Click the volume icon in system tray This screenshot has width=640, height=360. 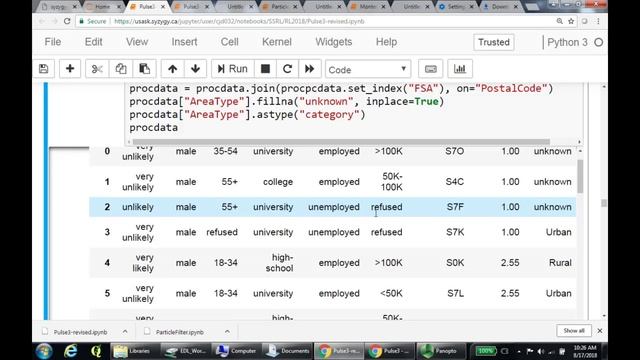541,351
